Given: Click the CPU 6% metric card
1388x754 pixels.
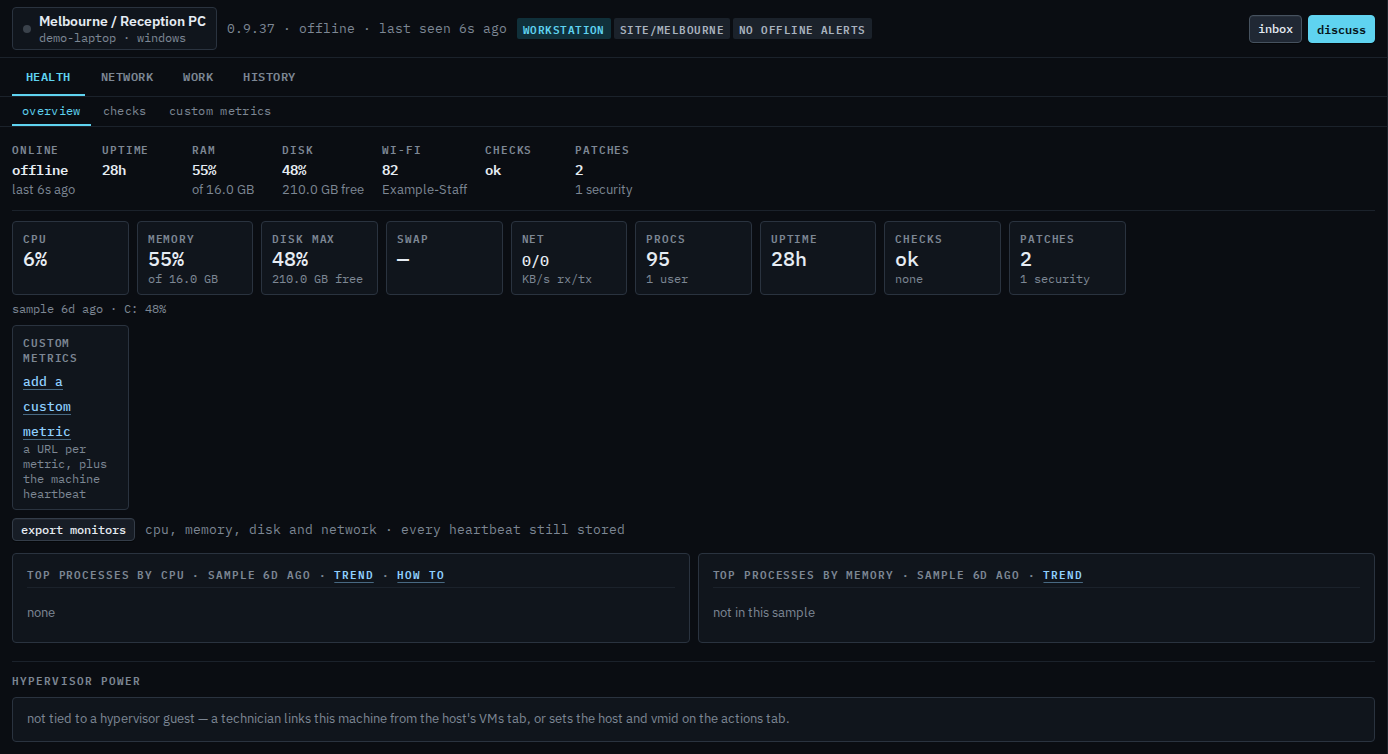Looking at the screenshot, I should [x=70, y=258].
